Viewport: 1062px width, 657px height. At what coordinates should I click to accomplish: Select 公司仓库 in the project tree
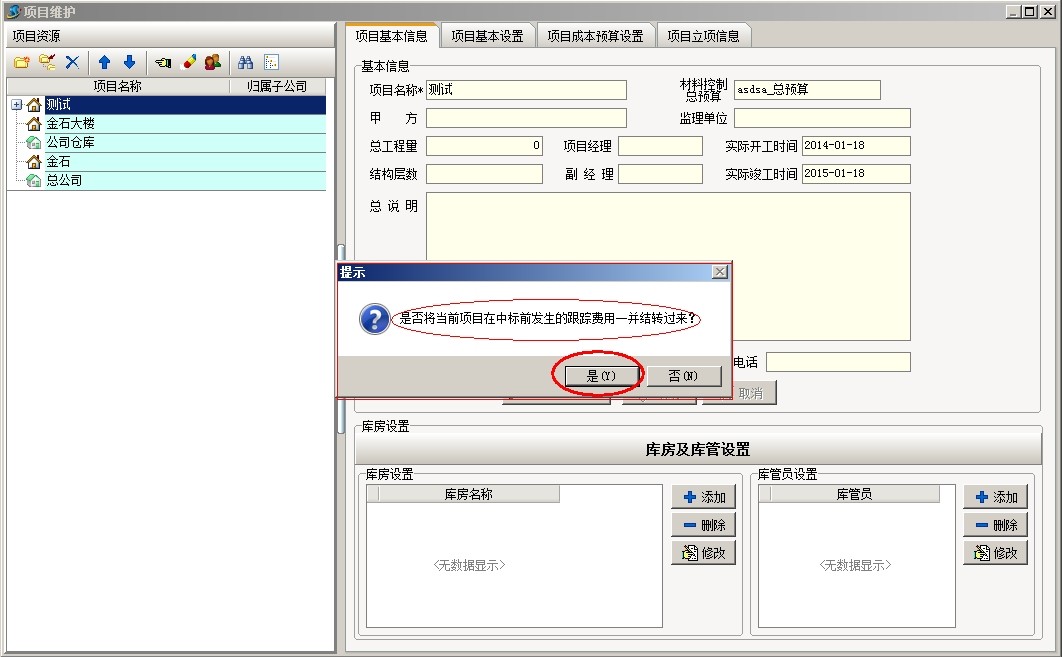point(70,143)
